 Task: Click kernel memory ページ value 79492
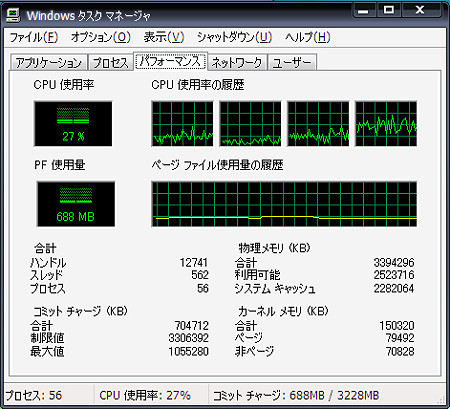pos(400,338)
